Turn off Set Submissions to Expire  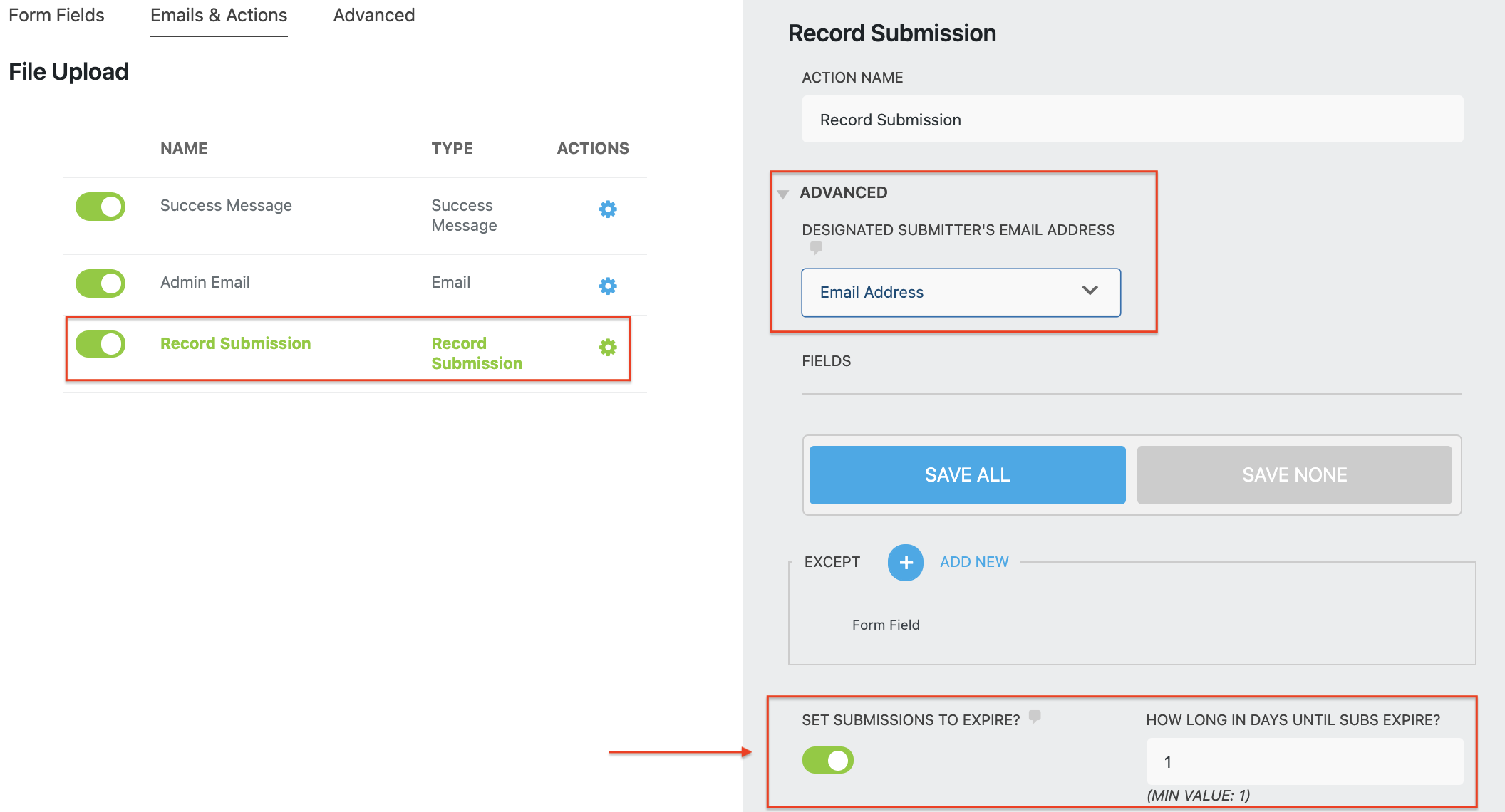pos(827,760)
